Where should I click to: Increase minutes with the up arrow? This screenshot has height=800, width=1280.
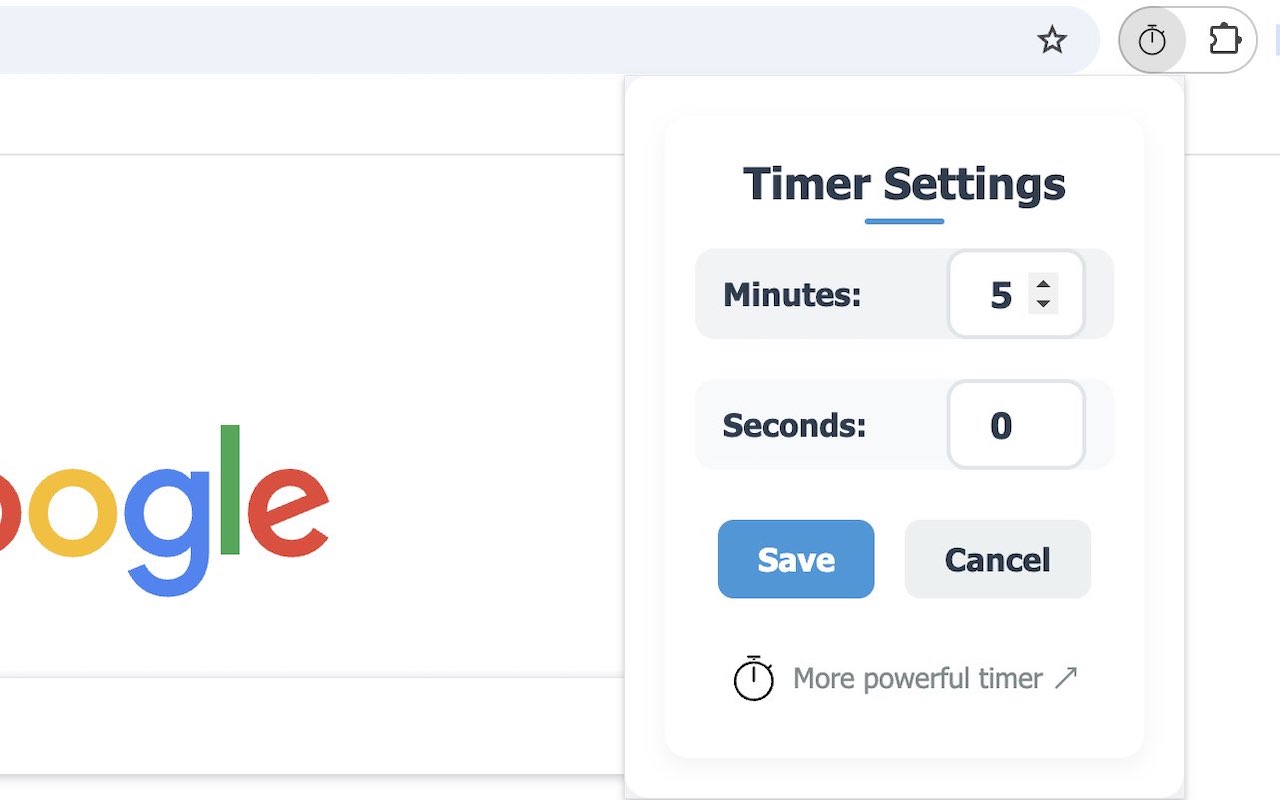click(1043, 284)
